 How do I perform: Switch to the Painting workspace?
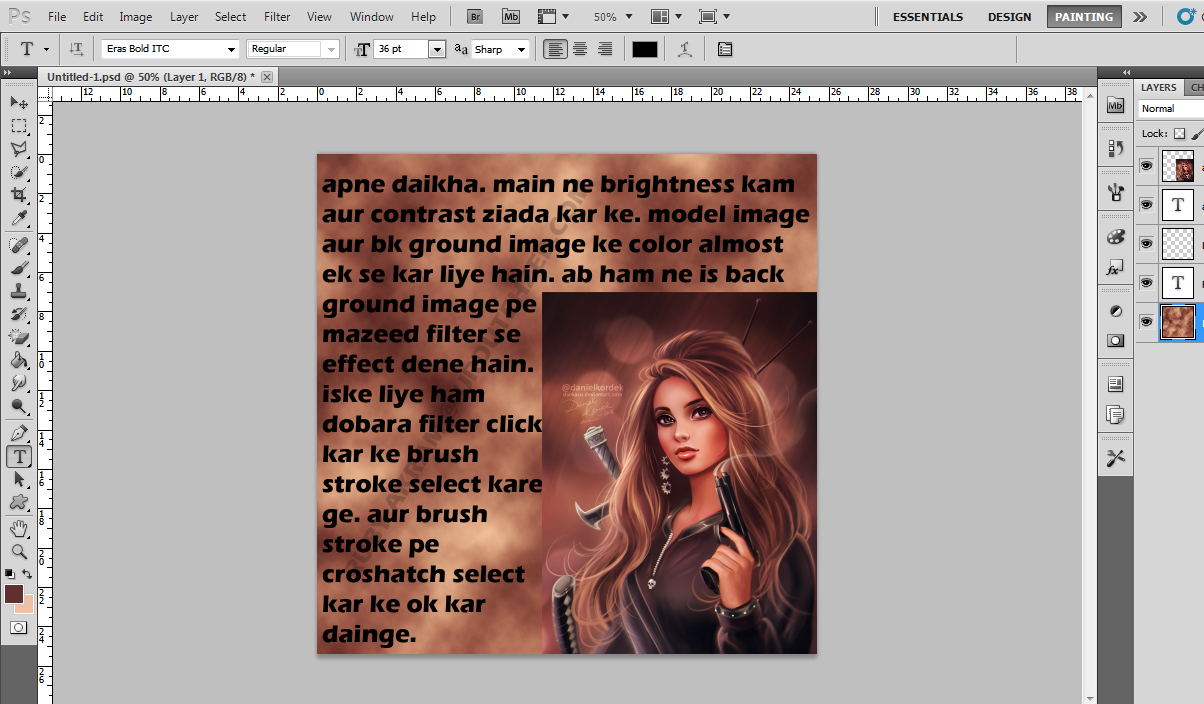pyautogui.click(x=1084, y=17)
